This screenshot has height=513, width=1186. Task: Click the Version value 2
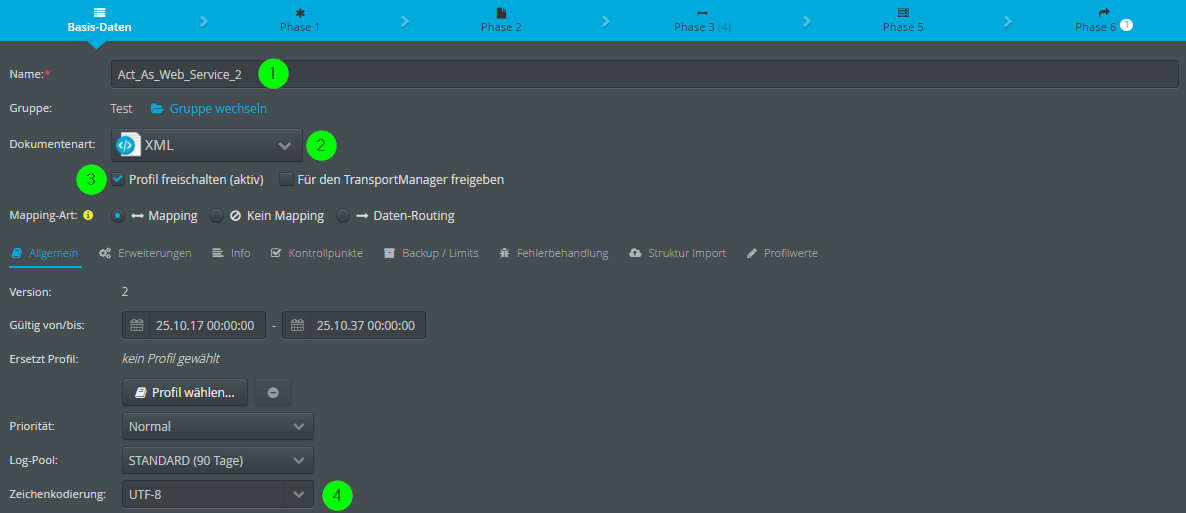[x=126, y=291]
